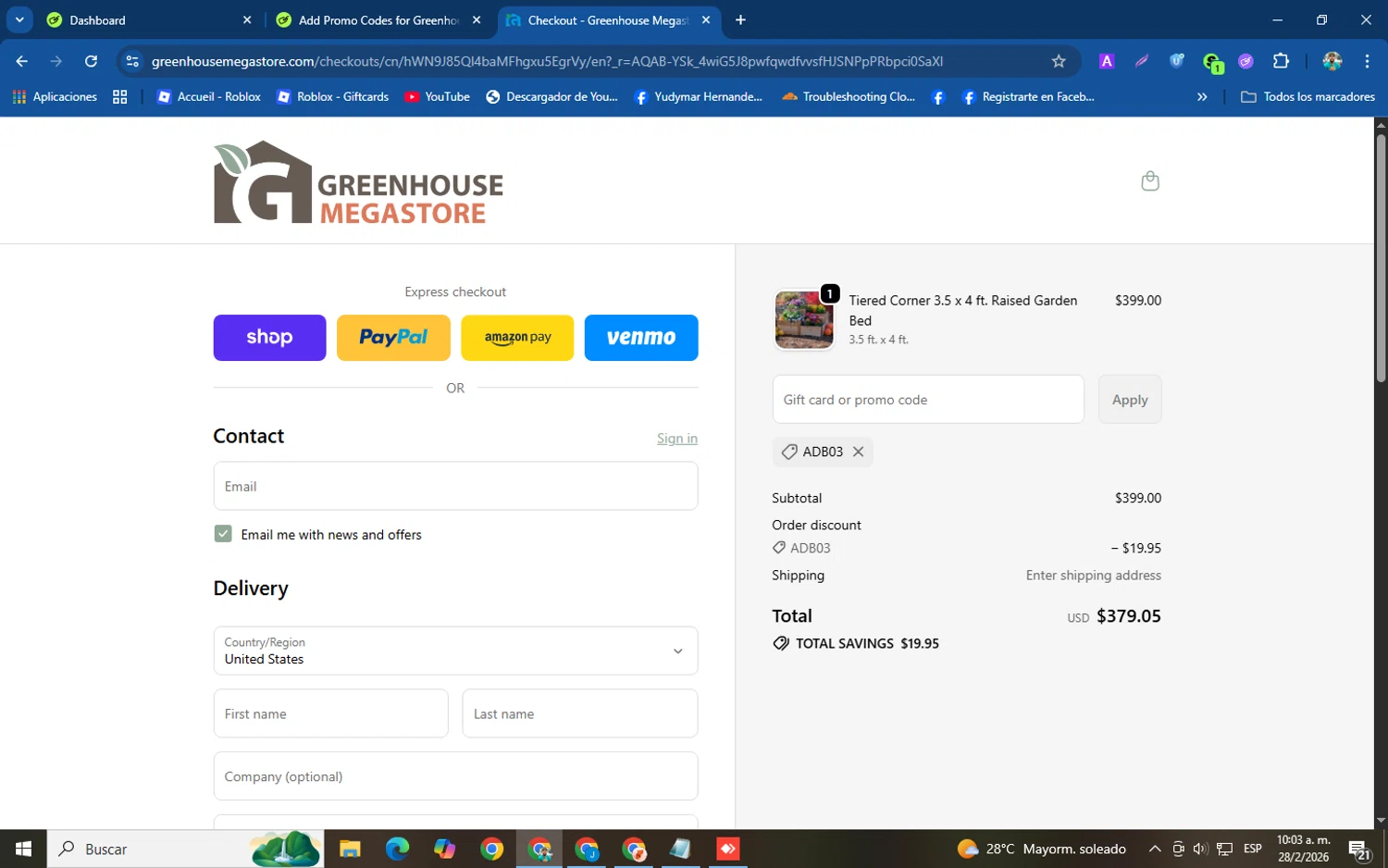Click the Gift card or promo code field

tap(928, 400)
